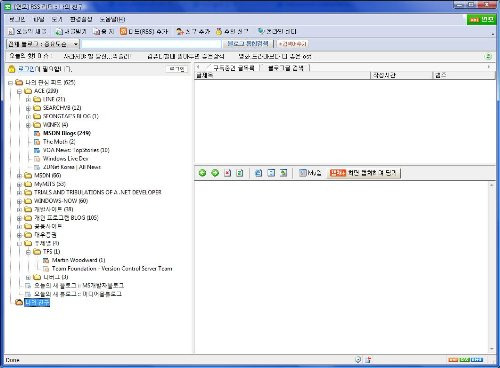This screenshot has height=368, width=500.
Task: Open the second menu bar item
Action: (x=39, y=19)
